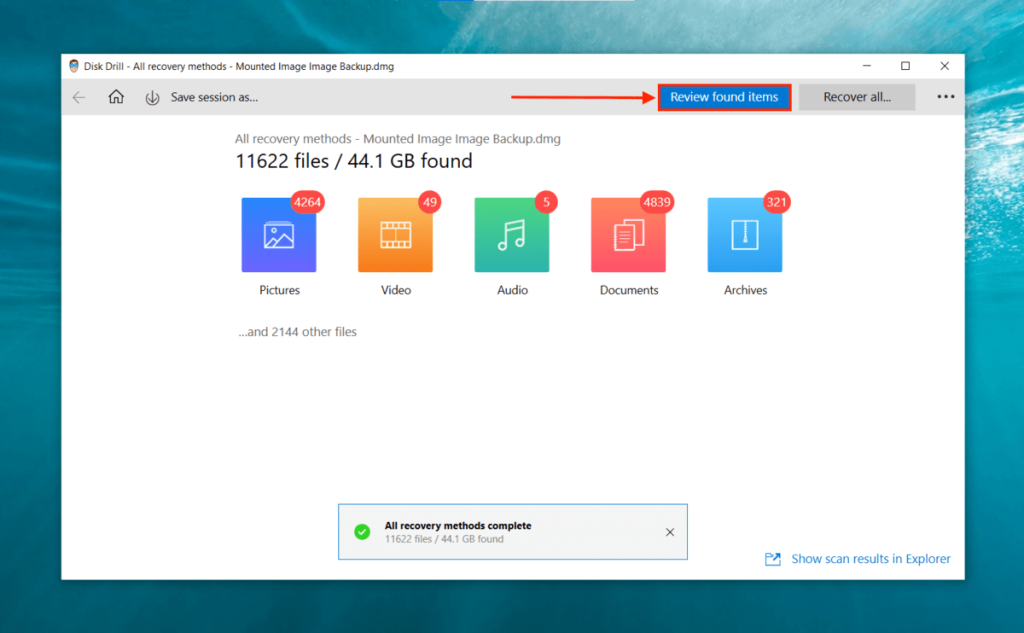Open the Documents category tile
The width and height of the screenshot is (1024, 633).
point(628,234)
